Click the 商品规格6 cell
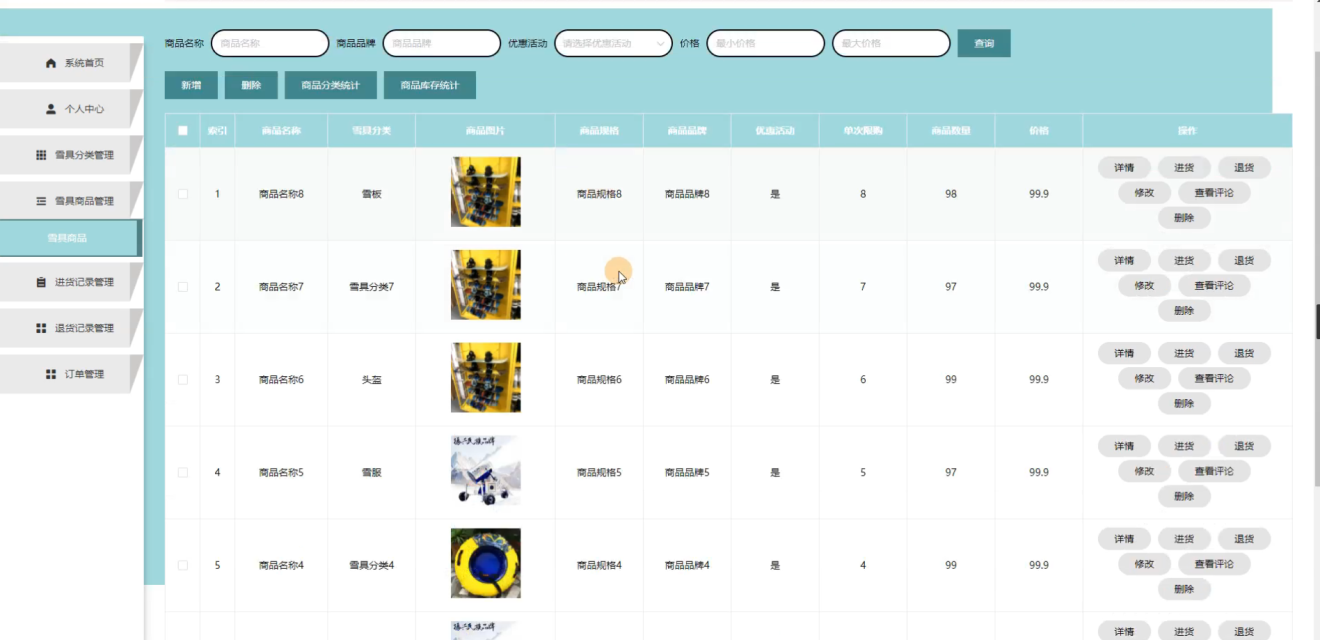 (x=599, y=380)
